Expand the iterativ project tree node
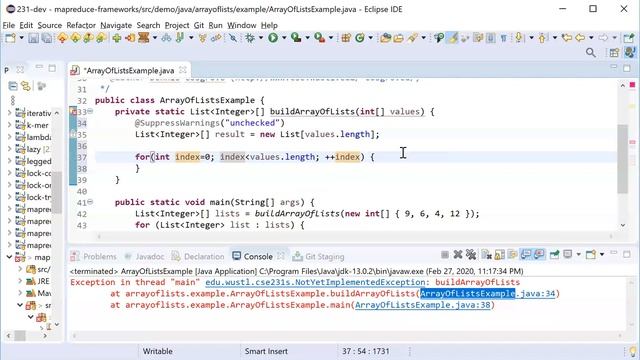The image size is (640, 360). (9, 113)
